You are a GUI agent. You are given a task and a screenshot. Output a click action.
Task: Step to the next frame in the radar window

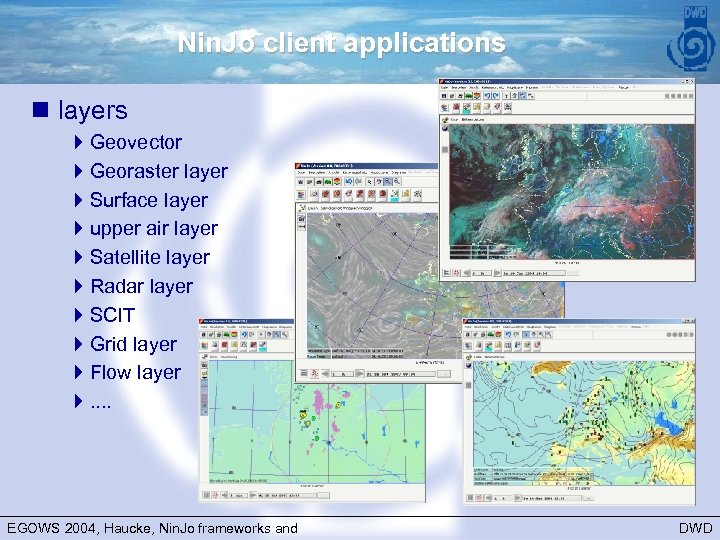tap(253, 495)
